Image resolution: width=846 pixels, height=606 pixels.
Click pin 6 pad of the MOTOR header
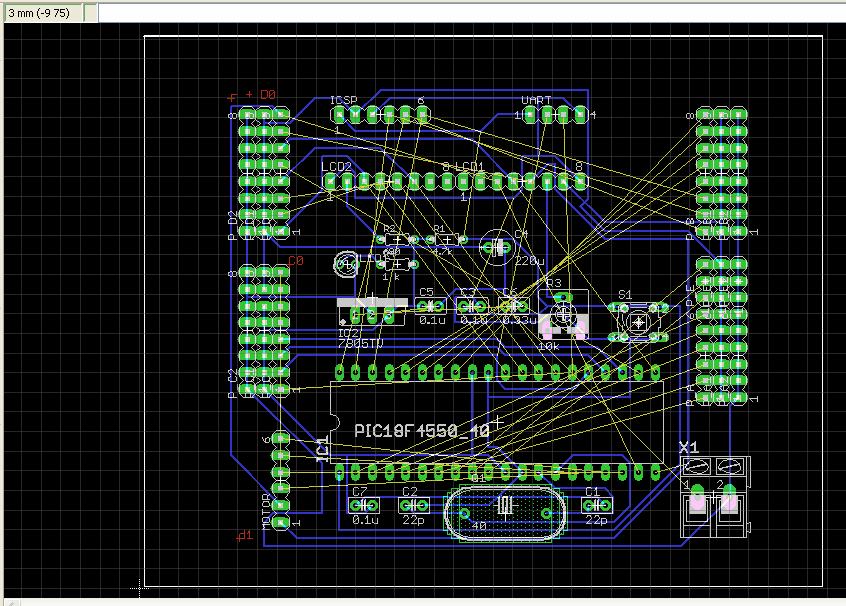pyautogui.click(x=281, y=438)
